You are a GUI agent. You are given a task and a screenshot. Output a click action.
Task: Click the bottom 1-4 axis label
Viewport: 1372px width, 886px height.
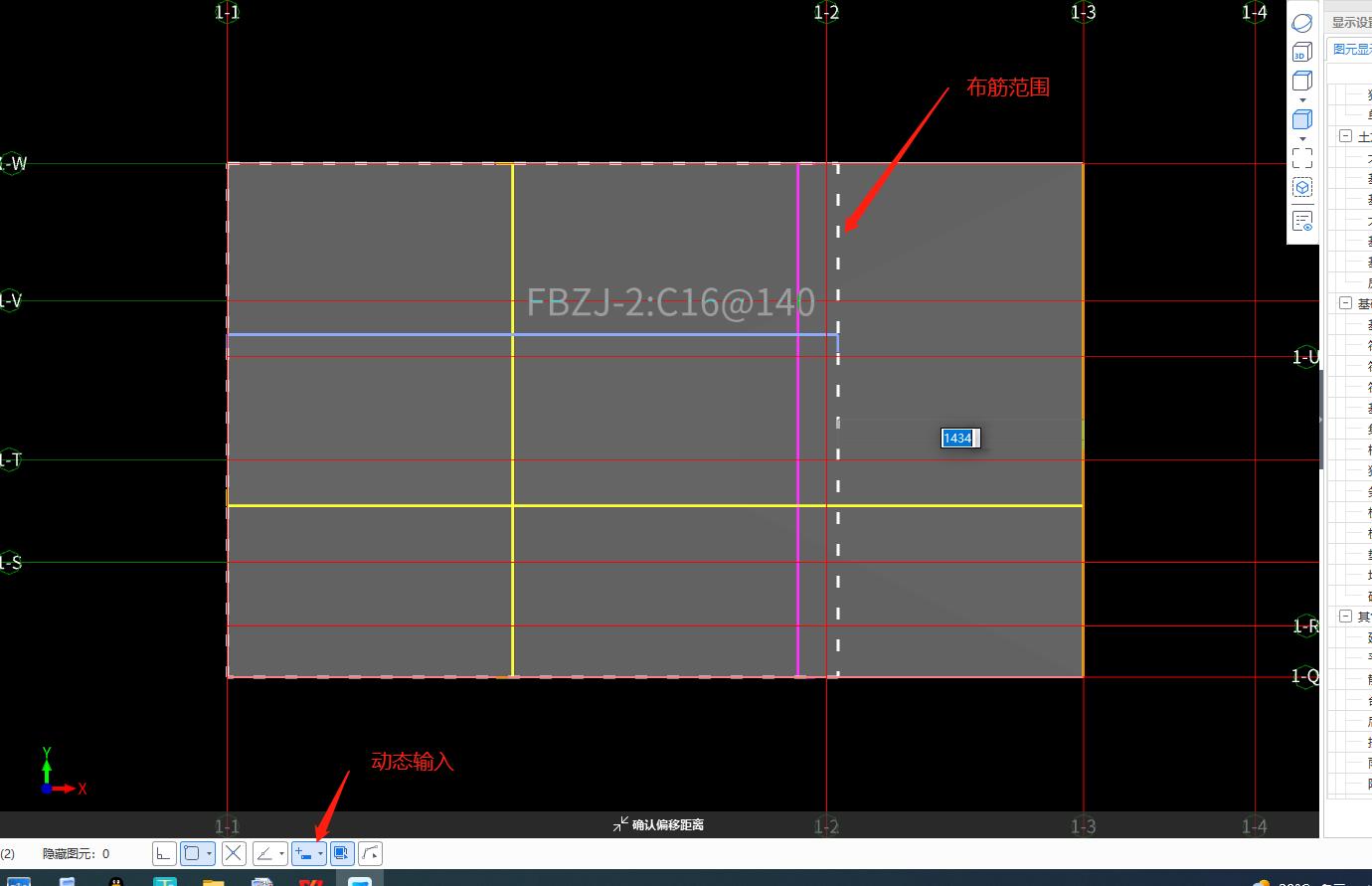point(1255,825)
